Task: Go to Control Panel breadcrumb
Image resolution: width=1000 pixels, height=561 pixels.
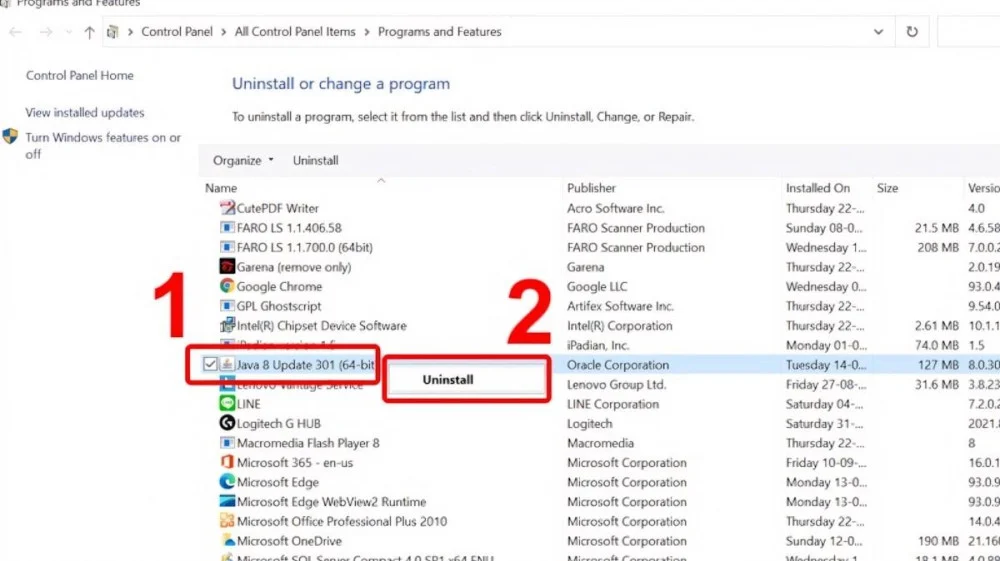Action: (177, 32)
